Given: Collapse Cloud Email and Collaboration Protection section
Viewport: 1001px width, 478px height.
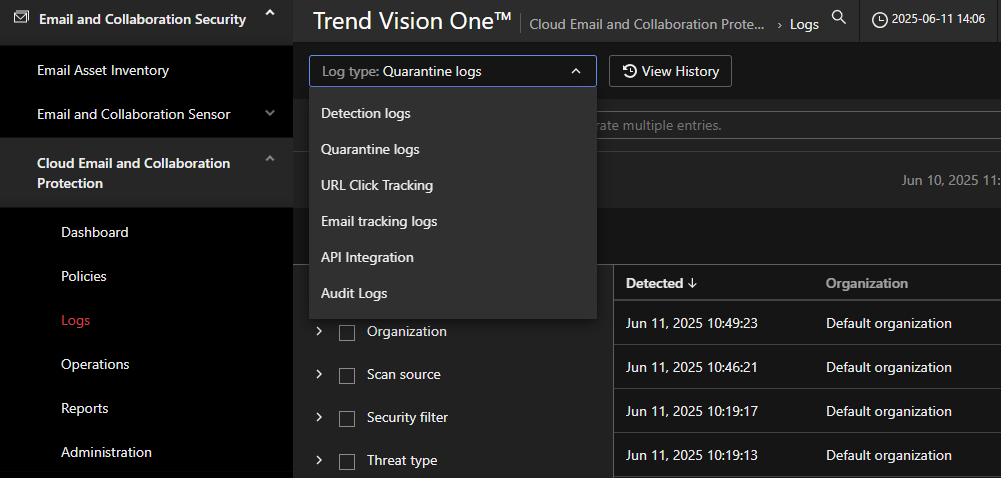Looking at the screenshot, I should coord(269,158).
